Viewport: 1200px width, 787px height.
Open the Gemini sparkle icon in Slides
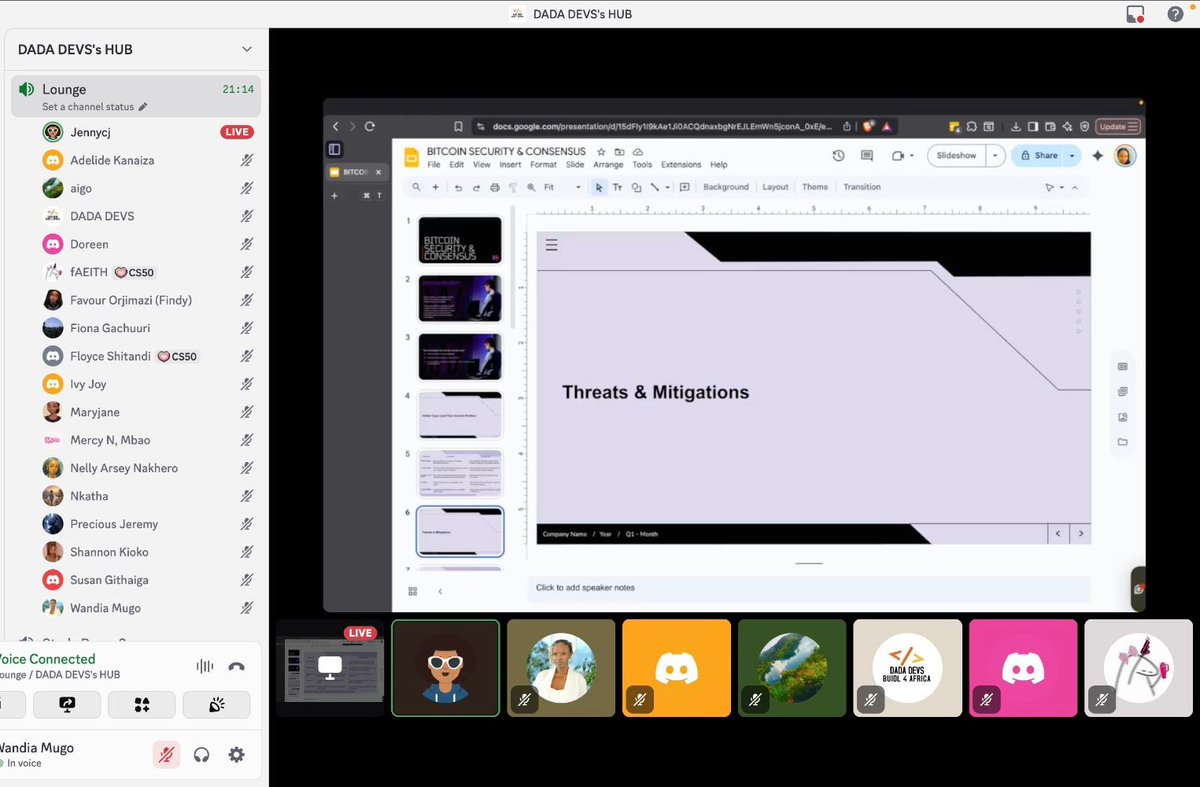coord(1097,156)
